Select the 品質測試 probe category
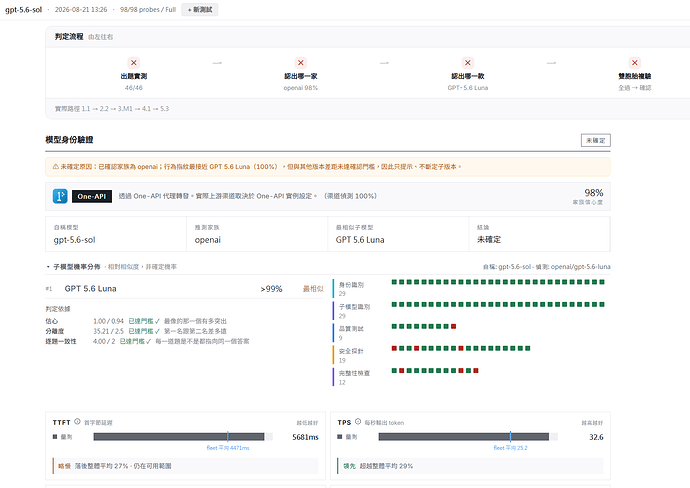Image resolution: width=690 pixels, height=488 pixels. 351,333
